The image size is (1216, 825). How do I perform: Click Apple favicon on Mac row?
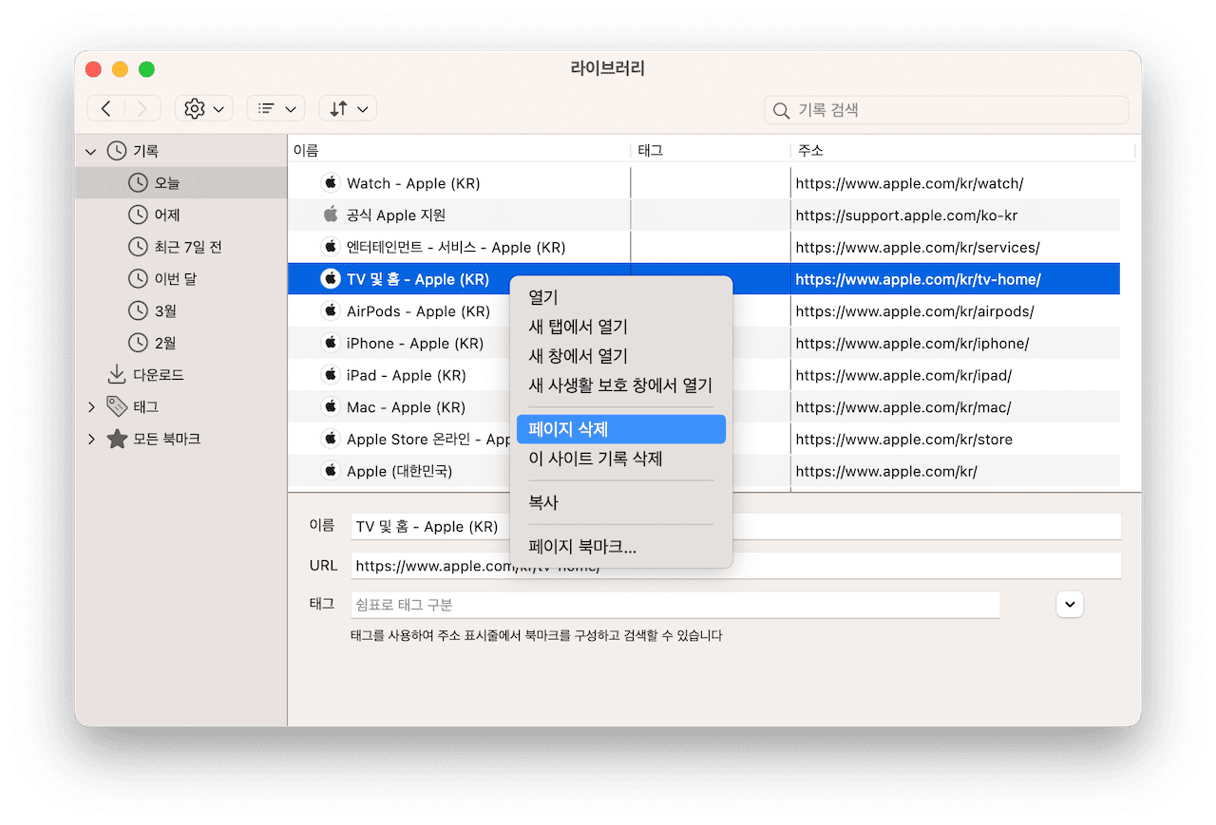330,406
